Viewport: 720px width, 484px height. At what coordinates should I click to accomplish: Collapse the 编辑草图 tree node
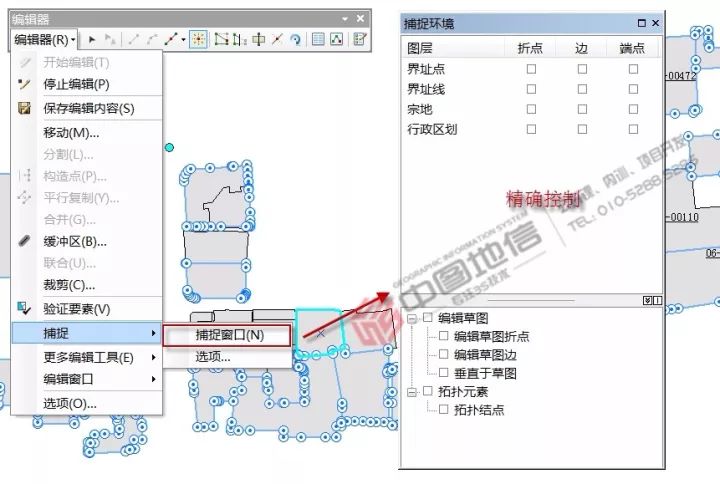click(x=412, y=319)
